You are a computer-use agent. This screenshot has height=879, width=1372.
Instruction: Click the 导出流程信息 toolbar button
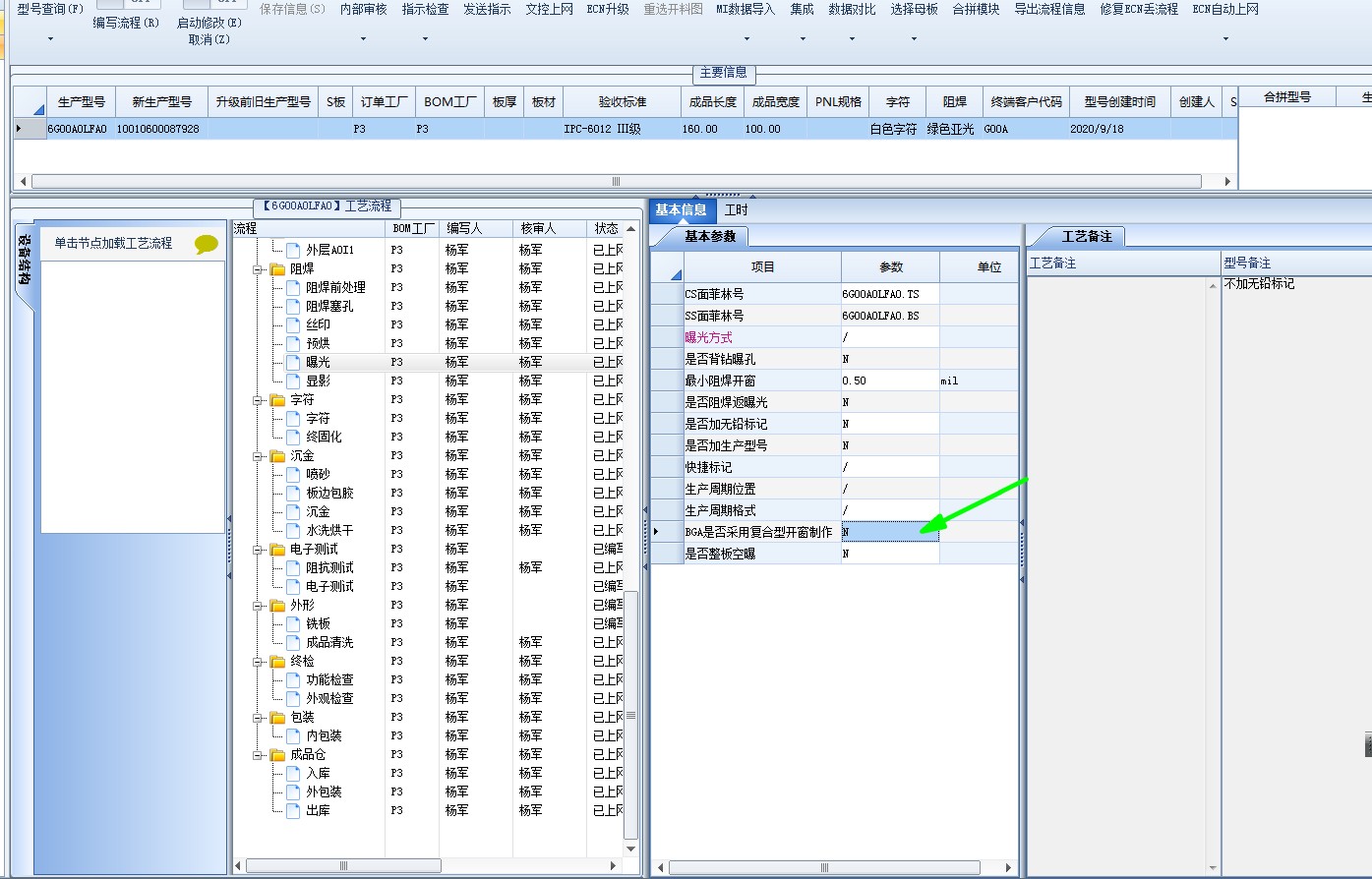(1049, 9)
